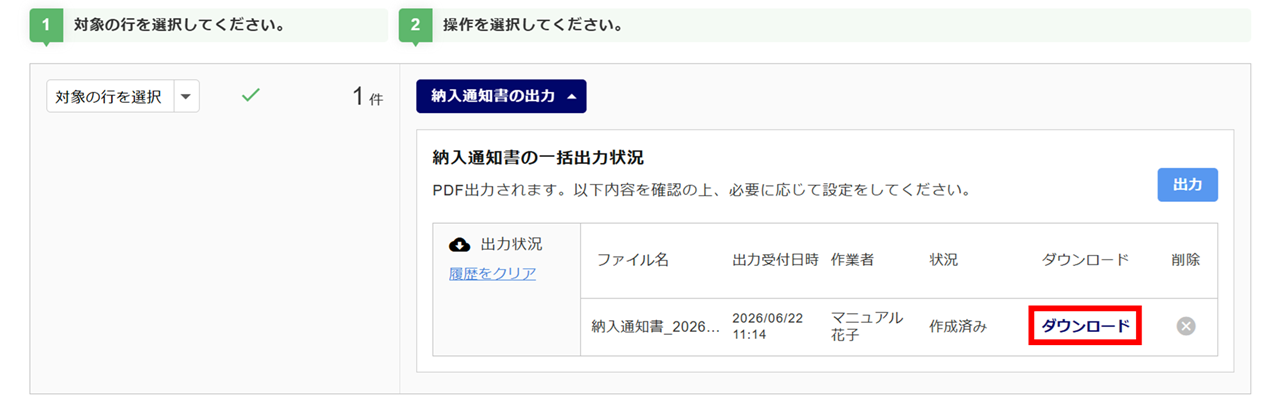Click the 状況 column header
This screenshot has height=402, width=1280.
943,260
